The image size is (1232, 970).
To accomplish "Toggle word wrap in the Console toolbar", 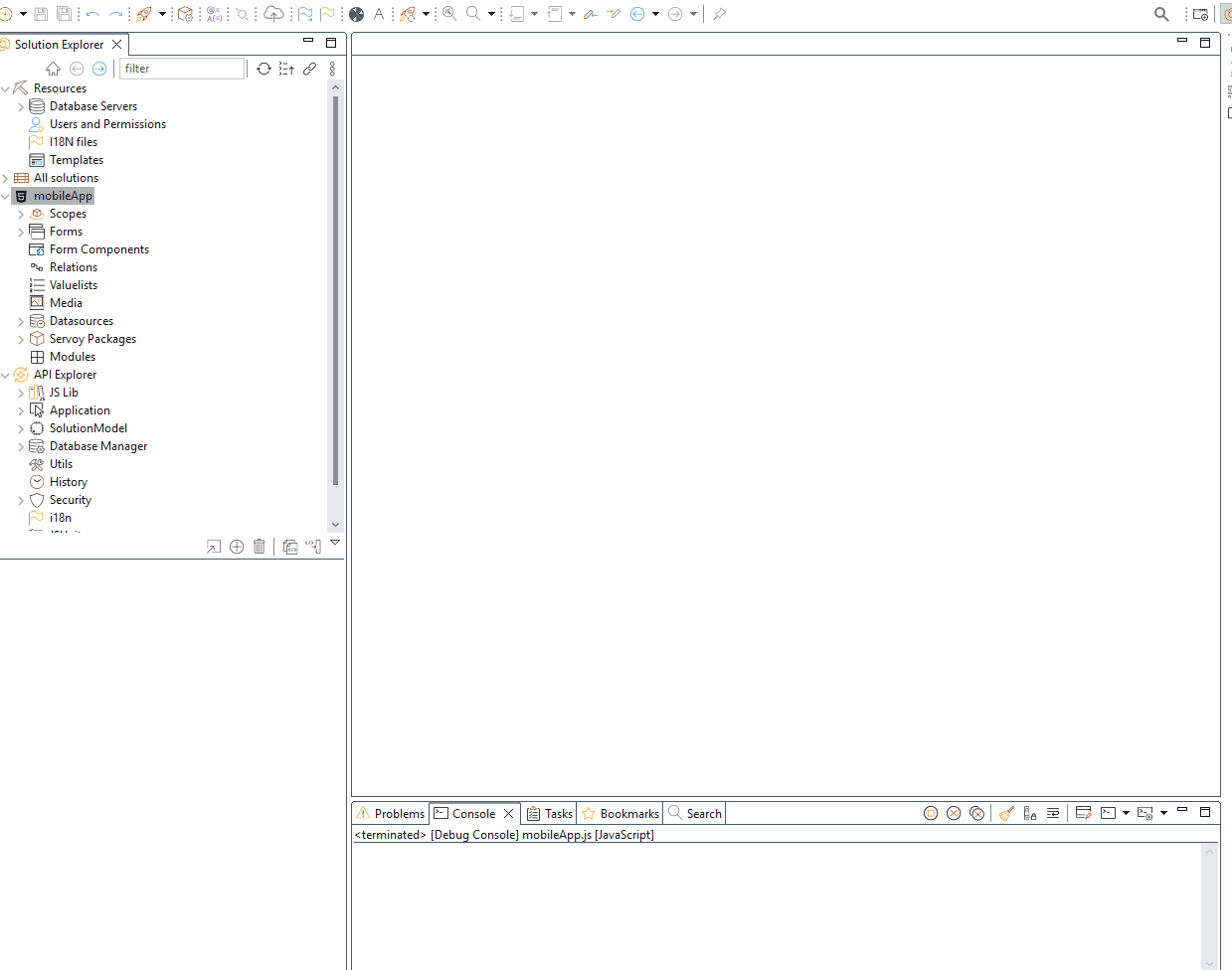I will tap(1053, 813).
